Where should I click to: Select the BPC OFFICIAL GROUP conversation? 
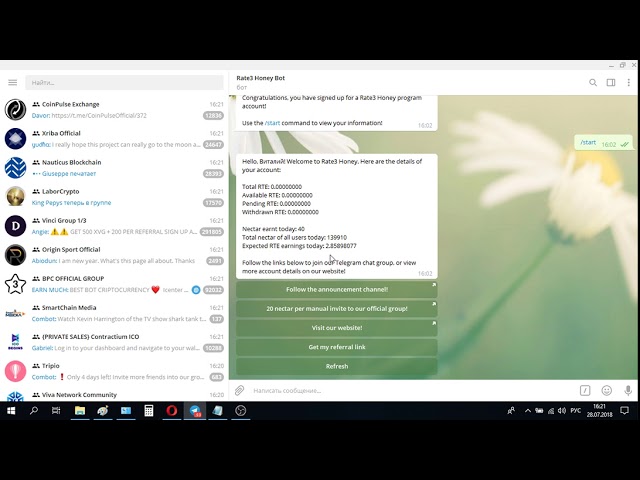click(x=114, y=284)
